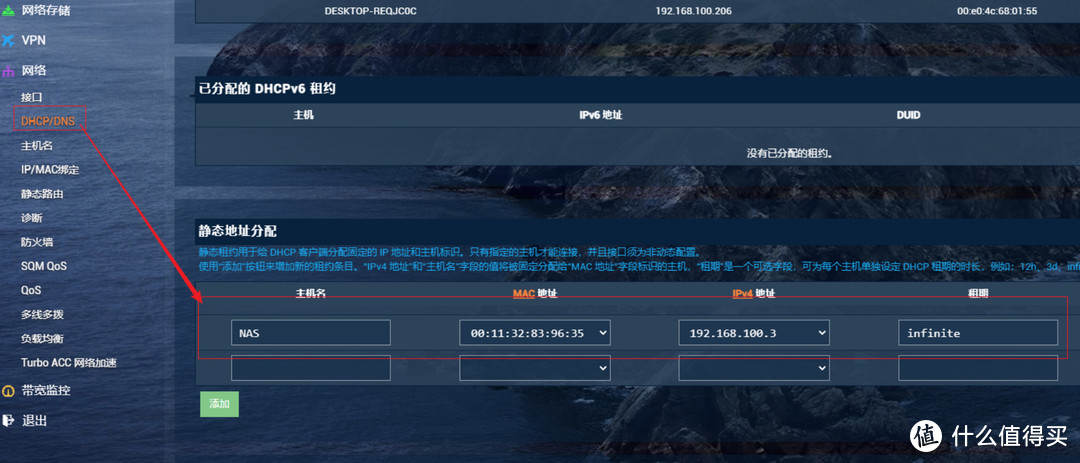The width and height of the screenshot is (1080, 463).
Task: Click the MAC link in column header
Action: 523,294
